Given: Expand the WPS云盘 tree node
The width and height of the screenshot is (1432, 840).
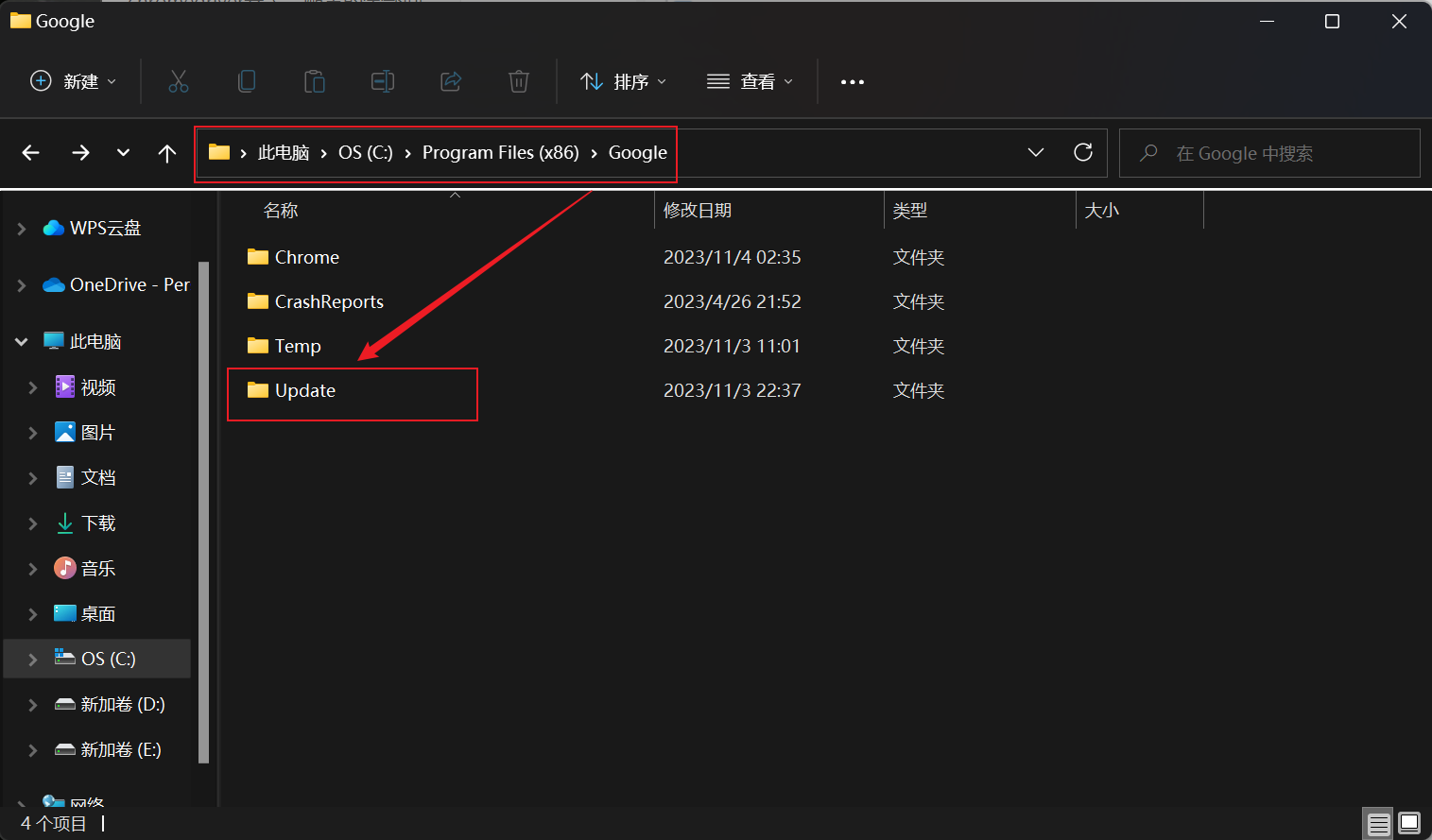Looking at the screenshot, I should [21, 228].
